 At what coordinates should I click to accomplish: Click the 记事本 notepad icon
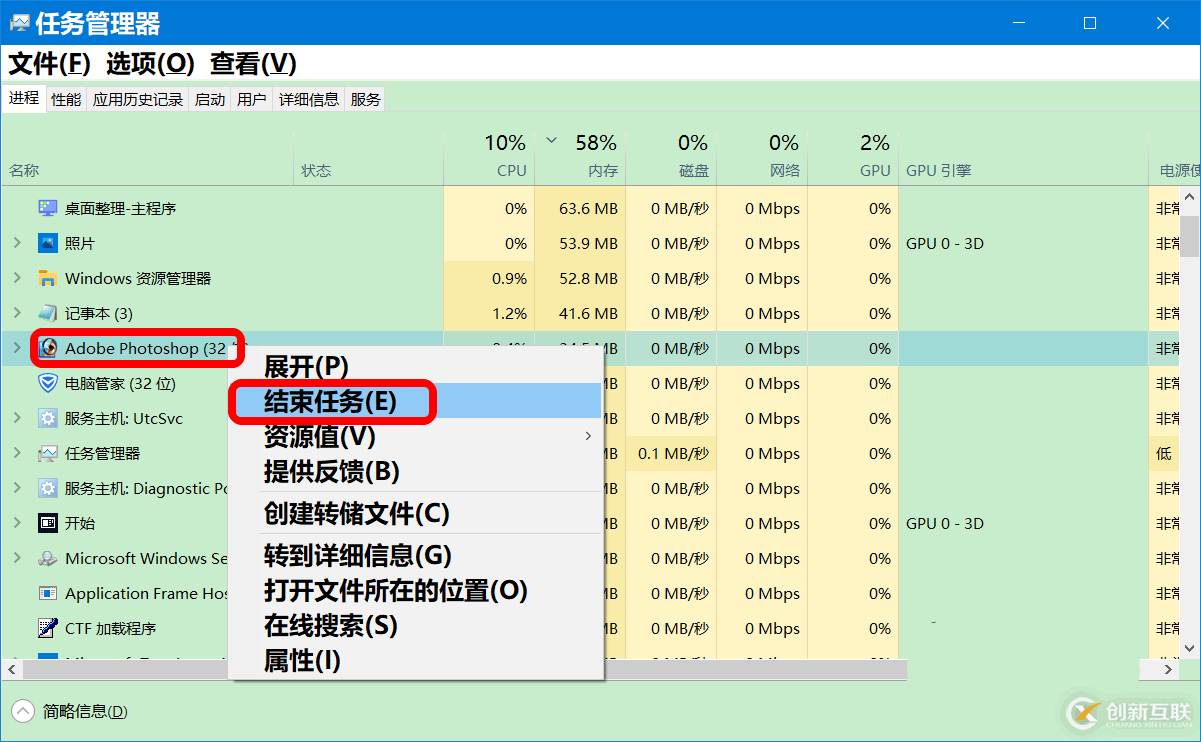pos(46,313)
